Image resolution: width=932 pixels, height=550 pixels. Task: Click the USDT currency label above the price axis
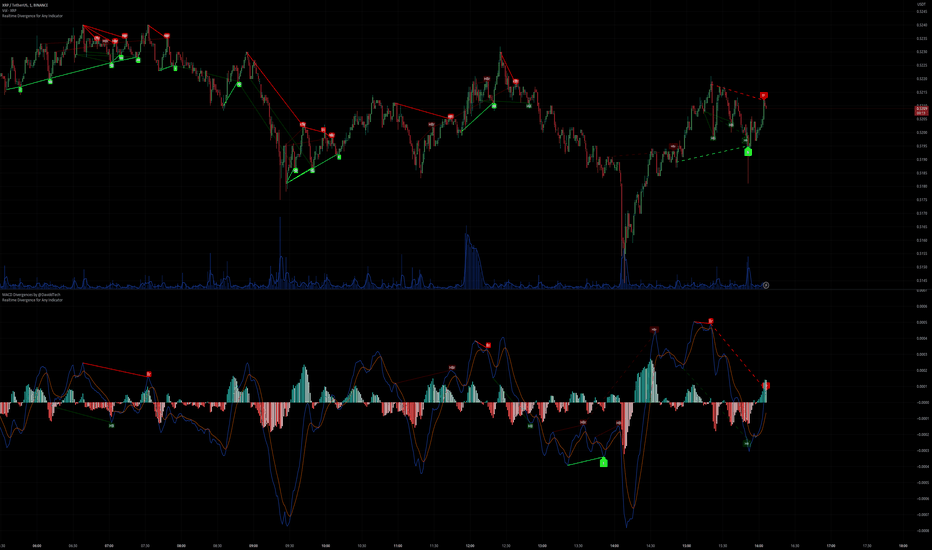pos(921,4)
